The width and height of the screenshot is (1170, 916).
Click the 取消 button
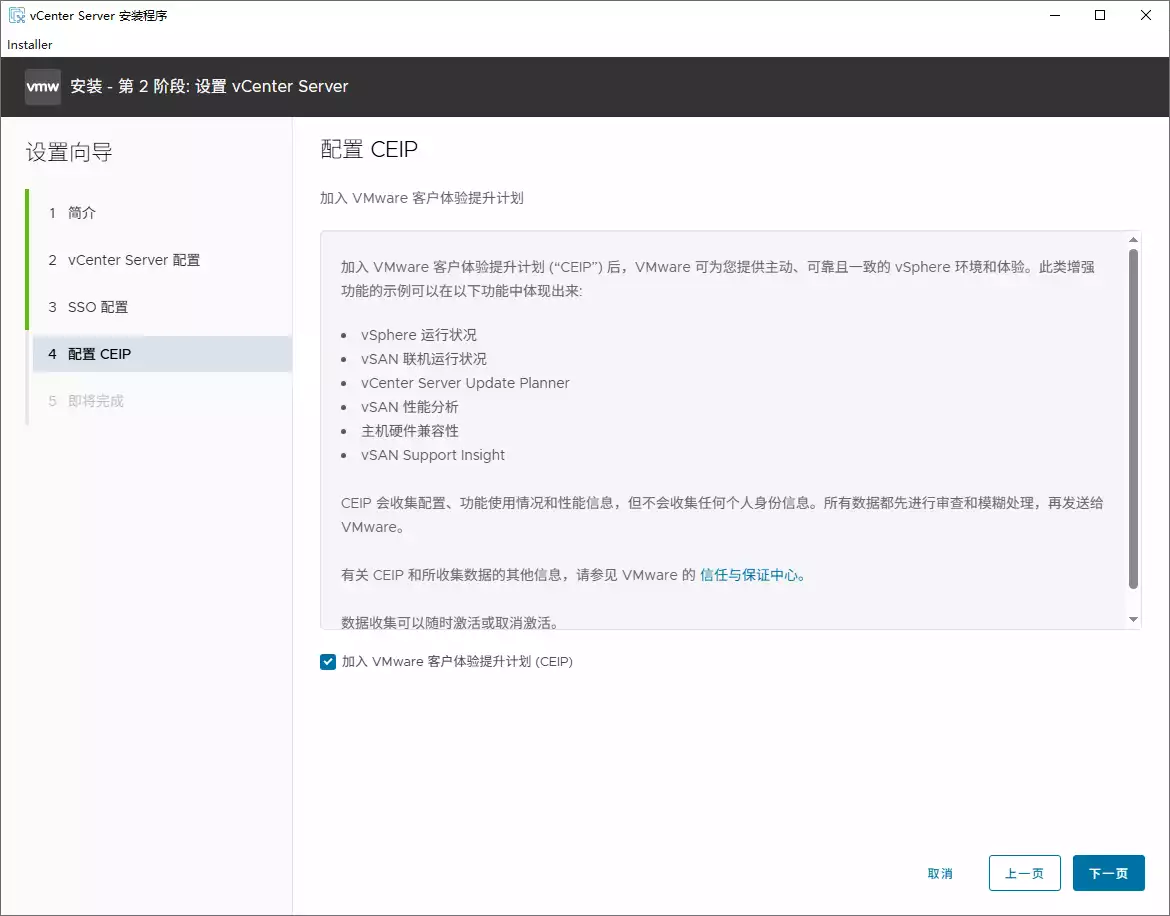pos(940,873)
